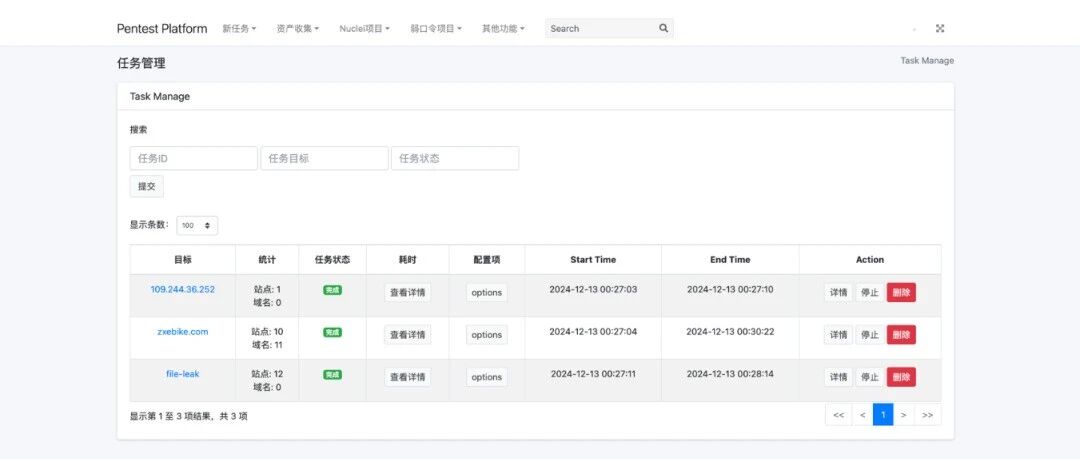Viewport: 1080px width, 459px height.
Task: Go to previous page with < button
Action: pyautogui.click(x=862, y=415)
